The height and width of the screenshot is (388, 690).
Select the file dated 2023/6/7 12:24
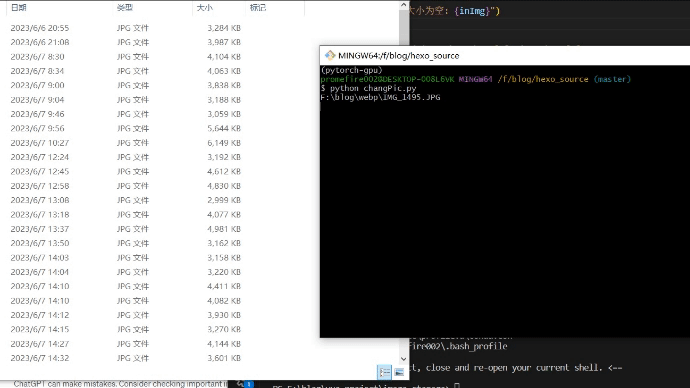pyautogui.click(x=40, y=157)
